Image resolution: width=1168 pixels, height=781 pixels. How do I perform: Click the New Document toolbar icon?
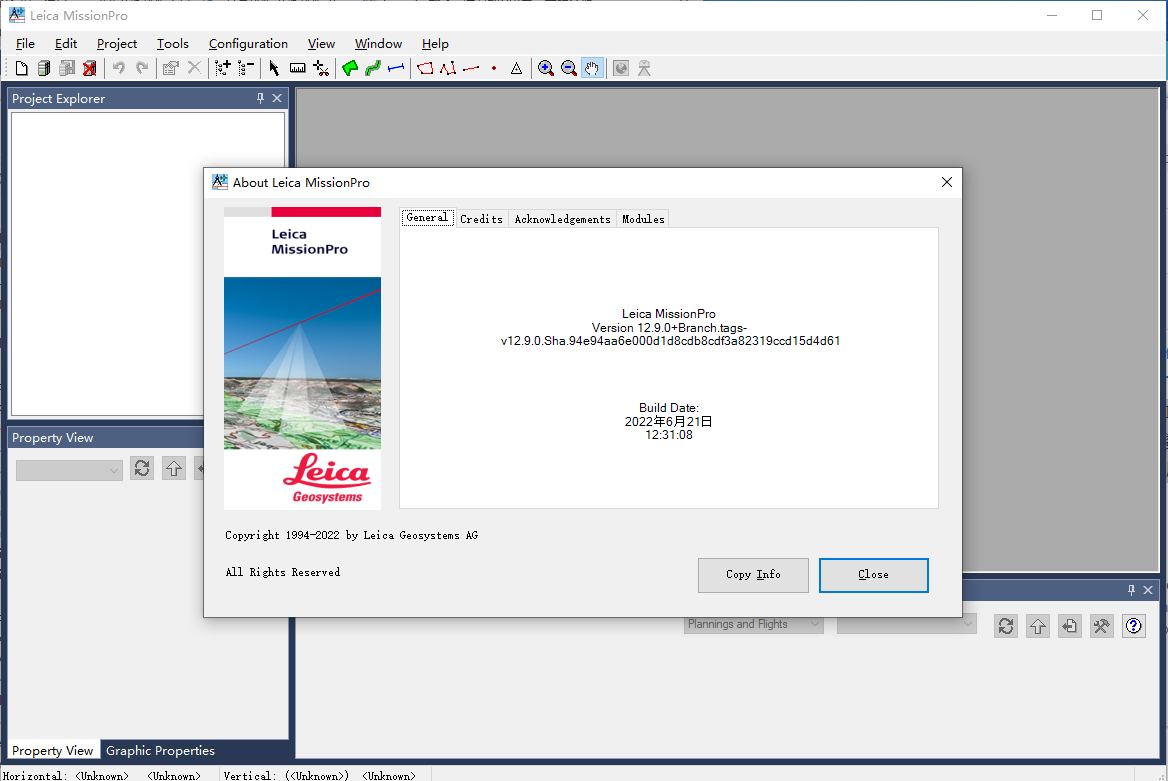pyautogui.click(x=20, y=68)
